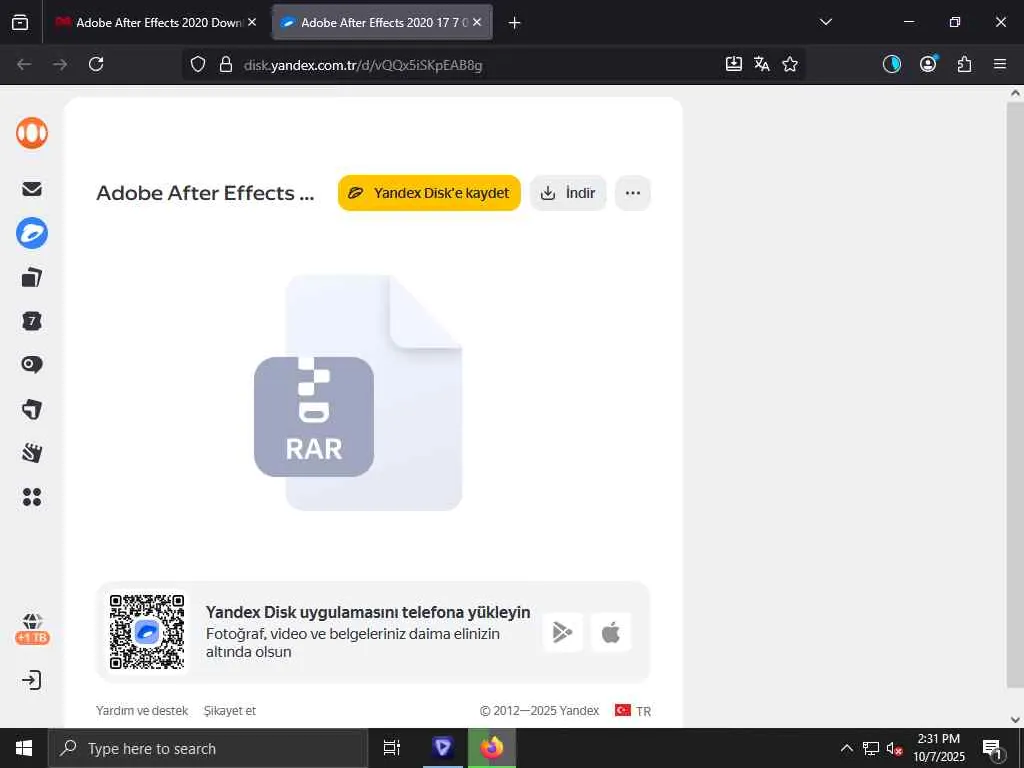The image size is (1024, 768).
Task: Open all services four-dots icon
Action: [32, 497]
